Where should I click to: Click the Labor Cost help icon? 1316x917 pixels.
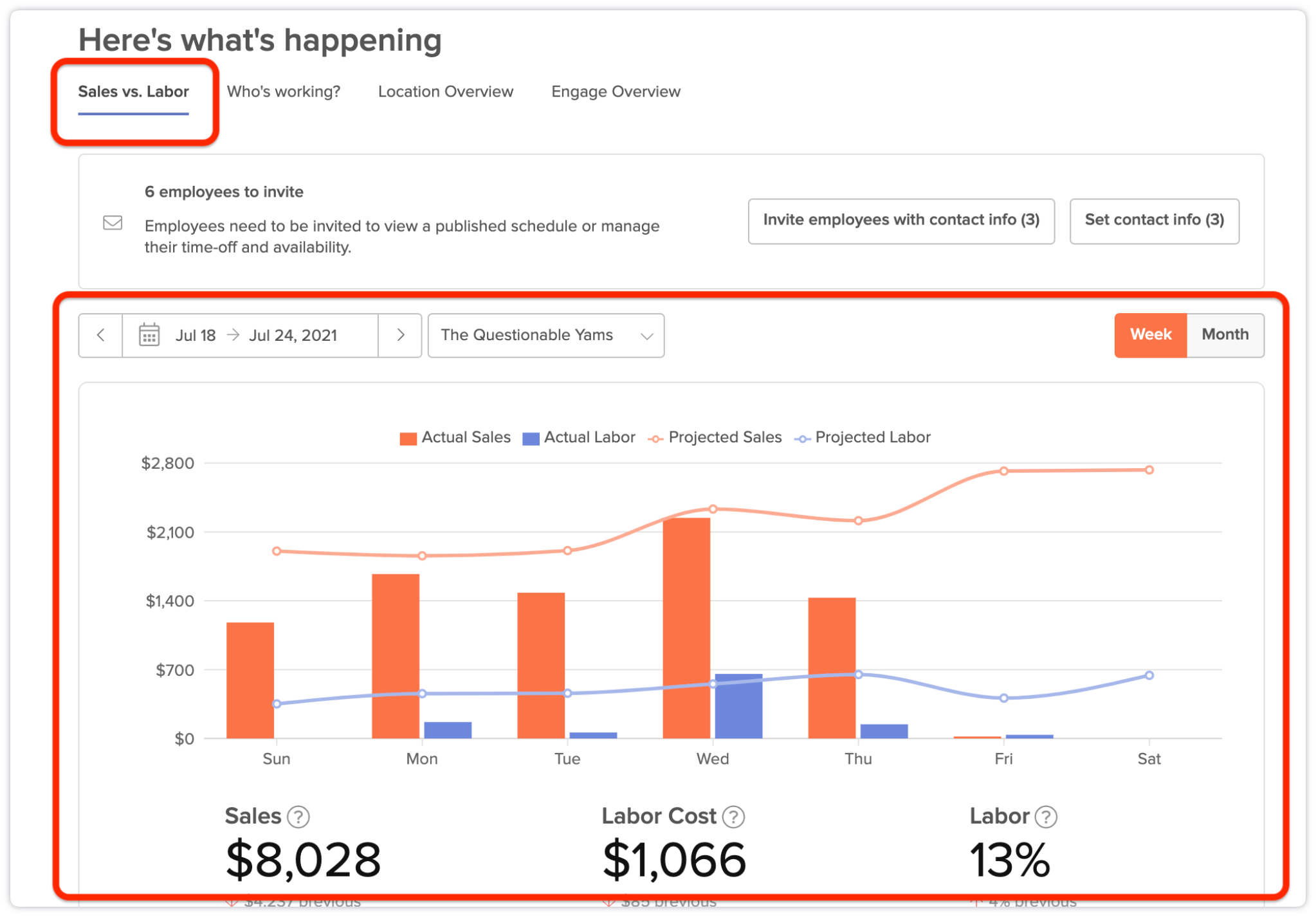[x=733, y=817]
